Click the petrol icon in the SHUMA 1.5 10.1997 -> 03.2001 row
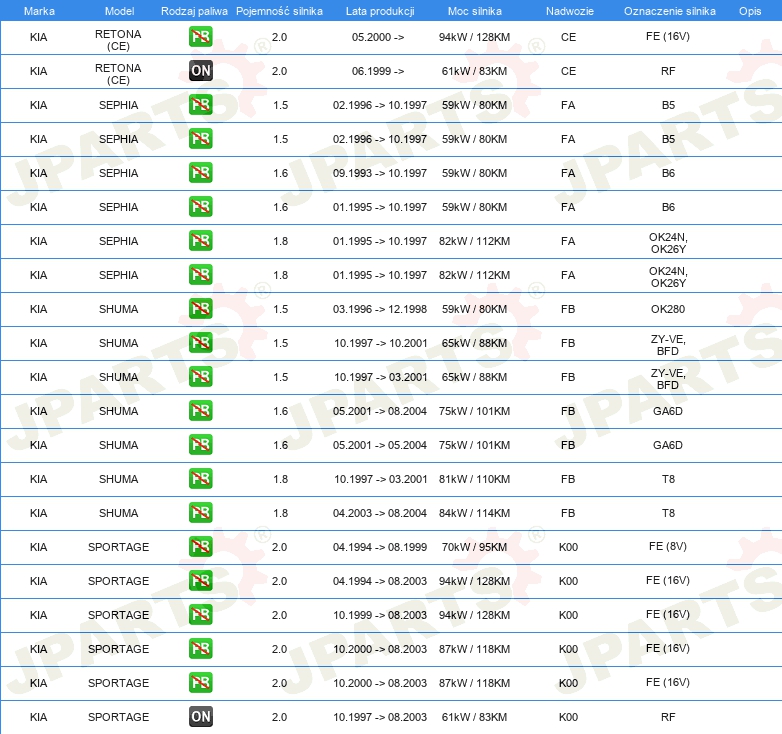This screenshot has height=734, width=782. point(200,376)
